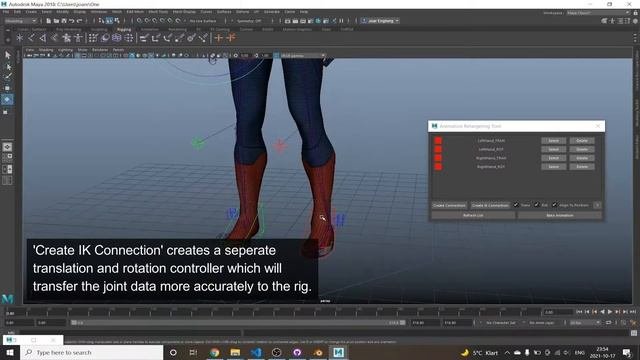The image size is (640, 360).
Task: Click the Refresh List button
Action: point(473,215)
